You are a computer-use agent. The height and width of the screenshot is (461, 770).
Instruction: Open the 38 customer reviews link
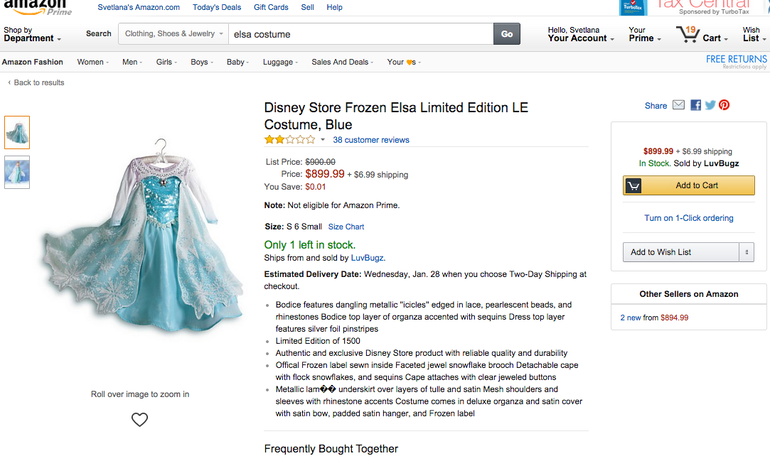tap(371, 140)
